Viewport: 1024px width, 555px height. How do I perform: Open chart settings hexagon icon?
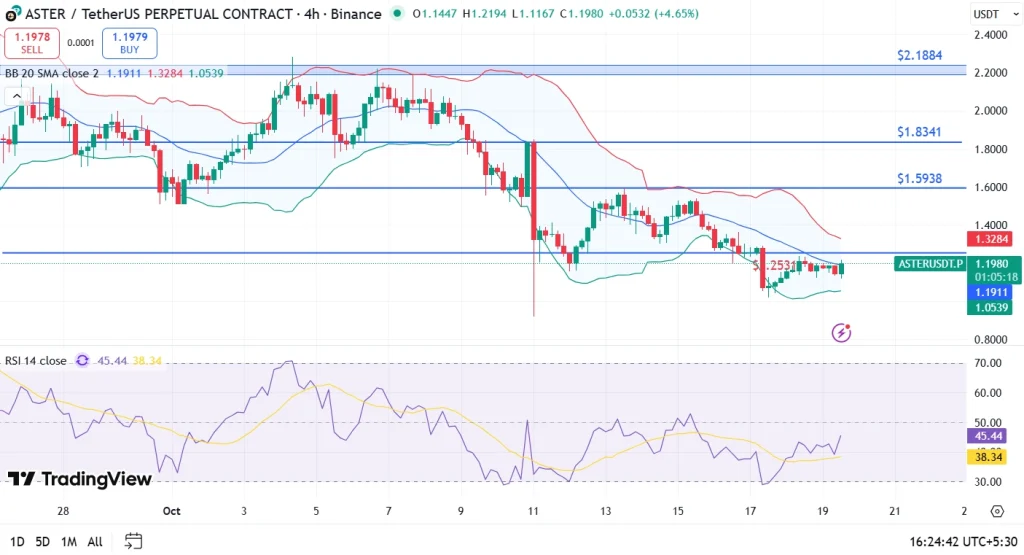pos(996,512)
